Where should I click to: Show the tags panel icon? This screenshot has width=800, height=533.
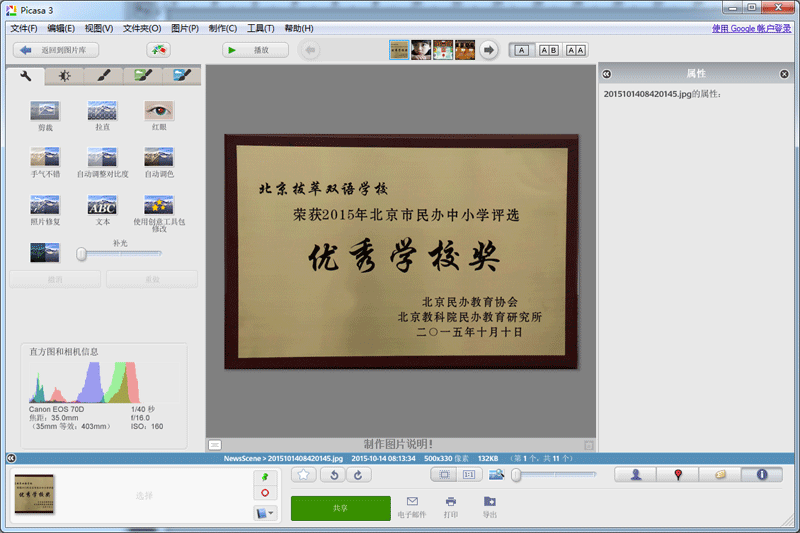[x=720, y=475]
